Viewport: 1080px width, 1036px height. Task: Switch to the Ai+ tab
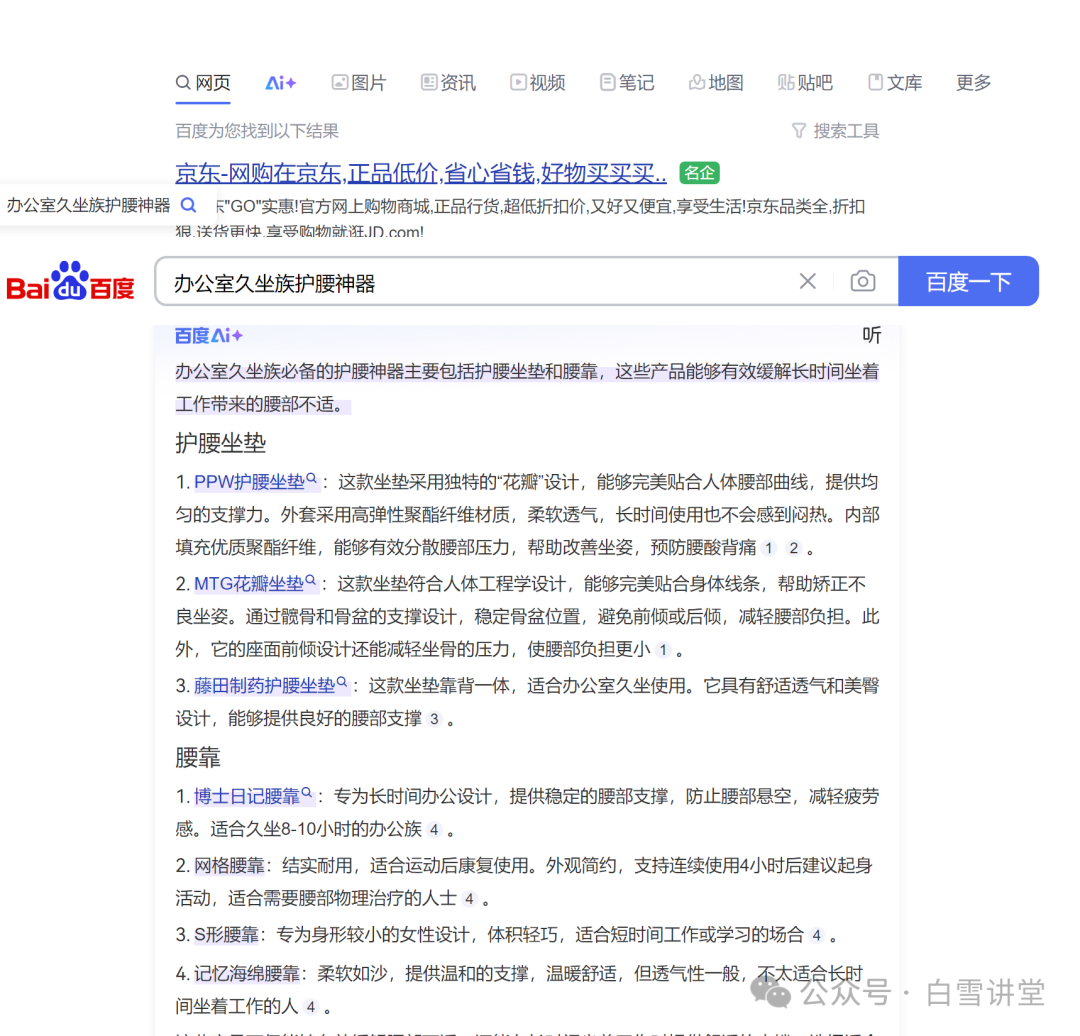280,83
